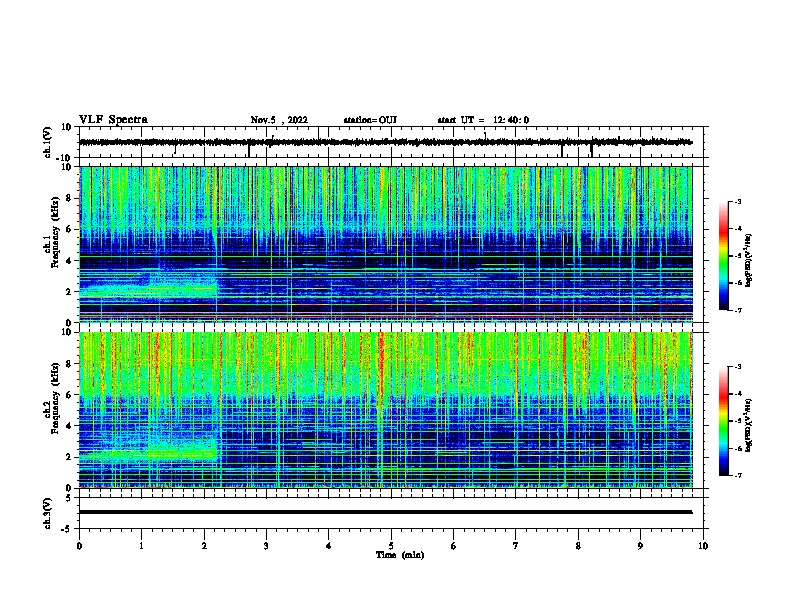This screenshot has width=792, height=612.
Task: Click the "-7" tick on ch.2 colorbar
Action: pos(737,476)
